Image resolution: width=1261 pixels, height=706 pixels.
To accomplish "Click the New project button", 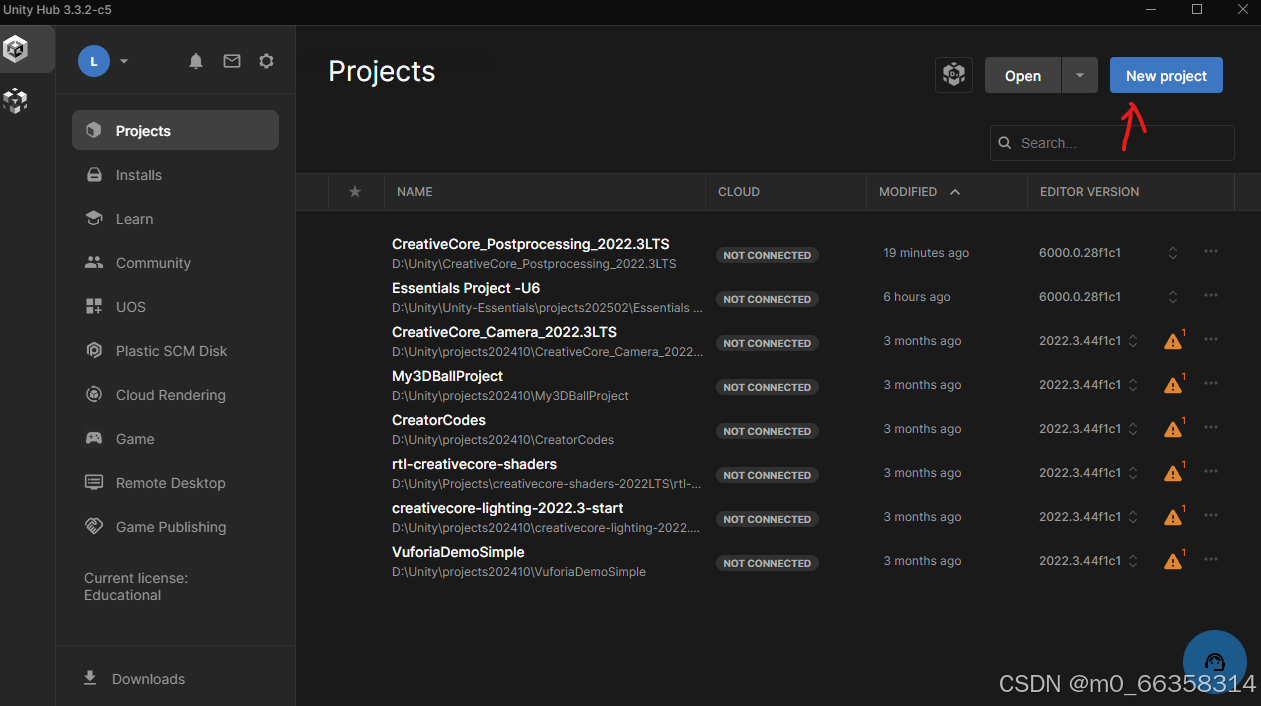I will [1166, 75].
